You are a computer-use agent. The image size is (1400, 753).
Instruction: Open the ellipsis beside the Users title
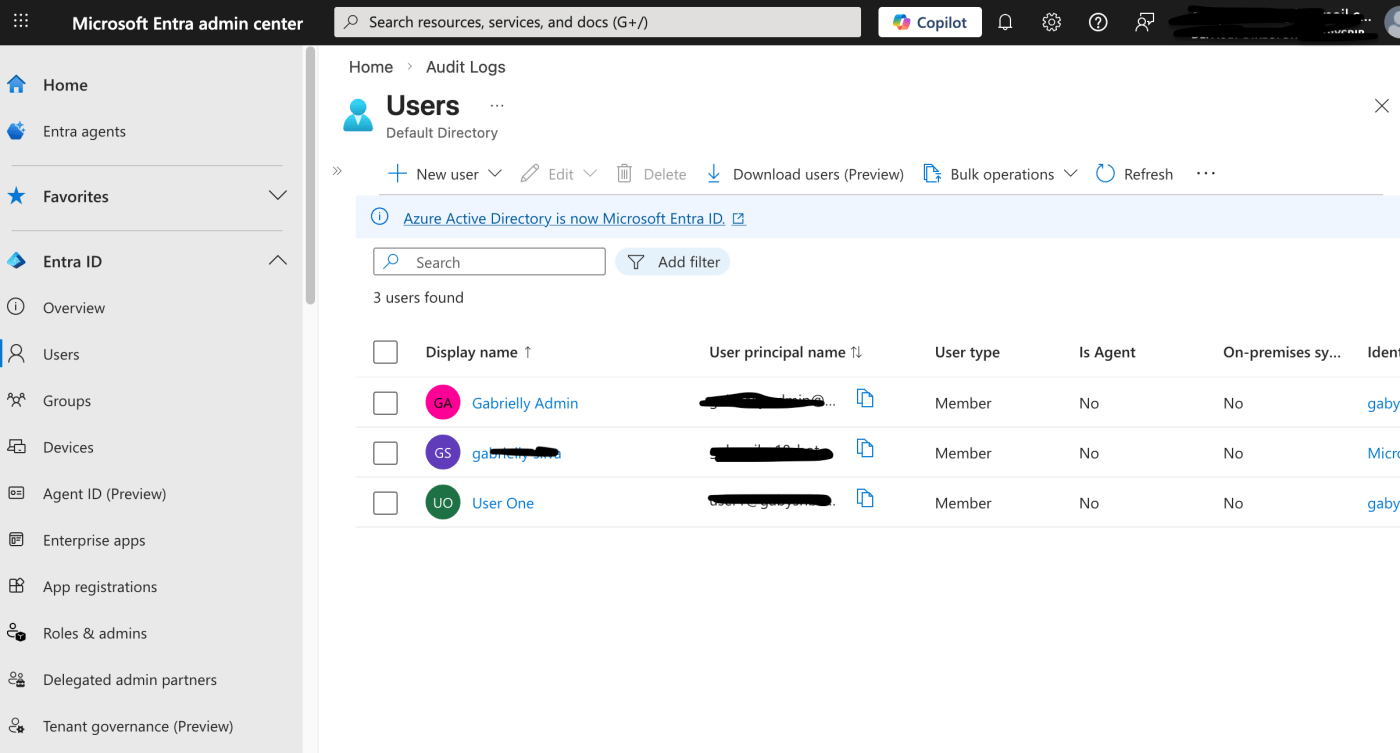tap(497, 106)
